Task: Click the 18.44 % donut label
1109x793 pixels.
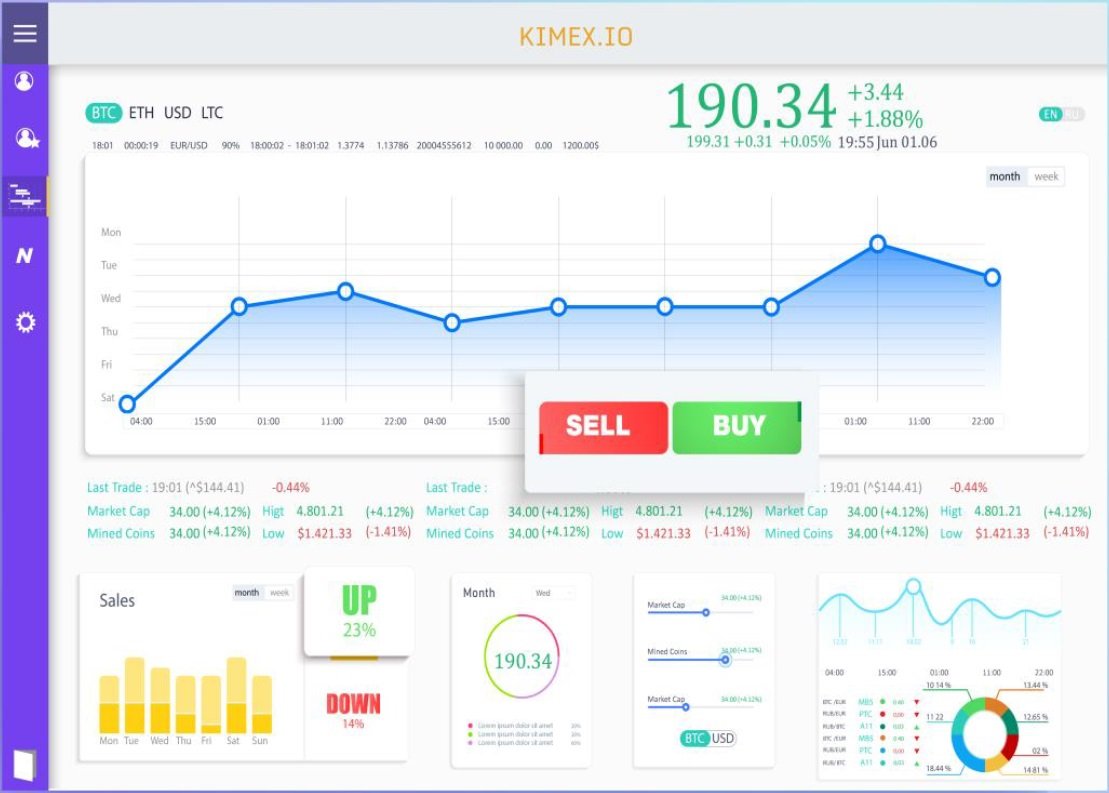Action: click(x=939, y=768)
